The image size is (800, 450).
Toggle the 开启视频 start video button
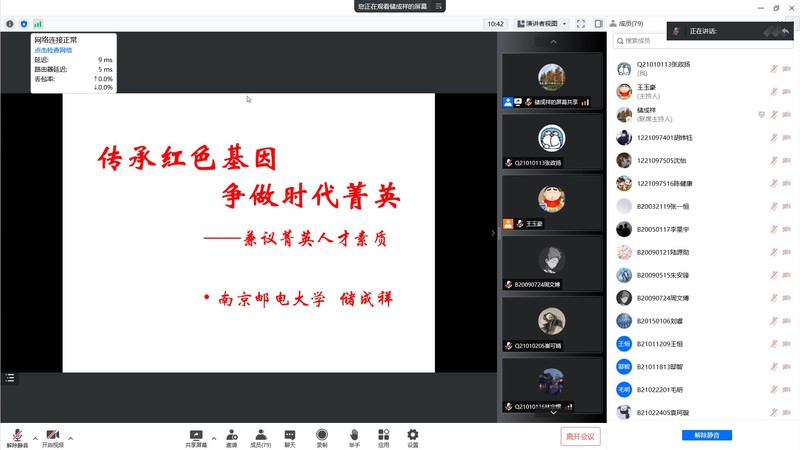click(x=53, y=437)
